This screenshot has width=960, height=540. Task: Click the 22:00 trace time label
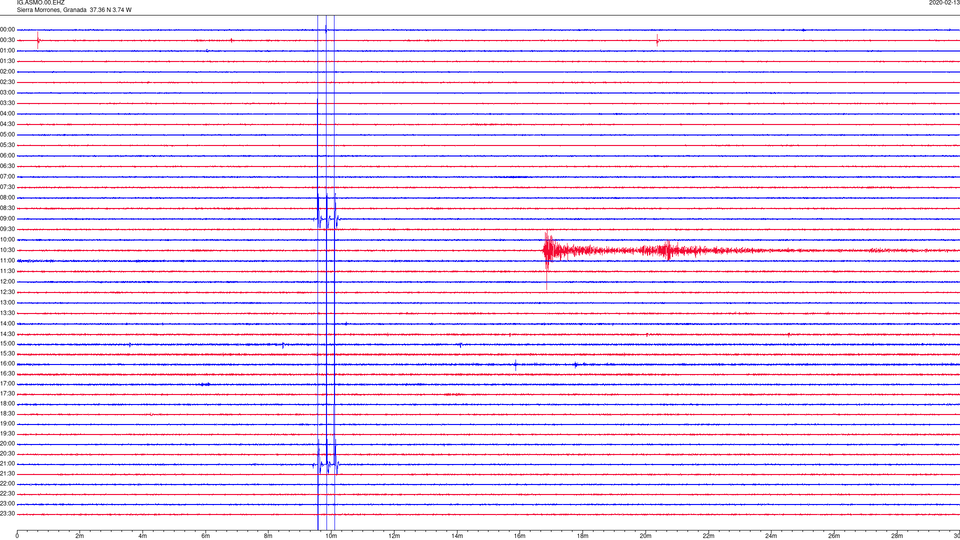click(x=8, y=484)
